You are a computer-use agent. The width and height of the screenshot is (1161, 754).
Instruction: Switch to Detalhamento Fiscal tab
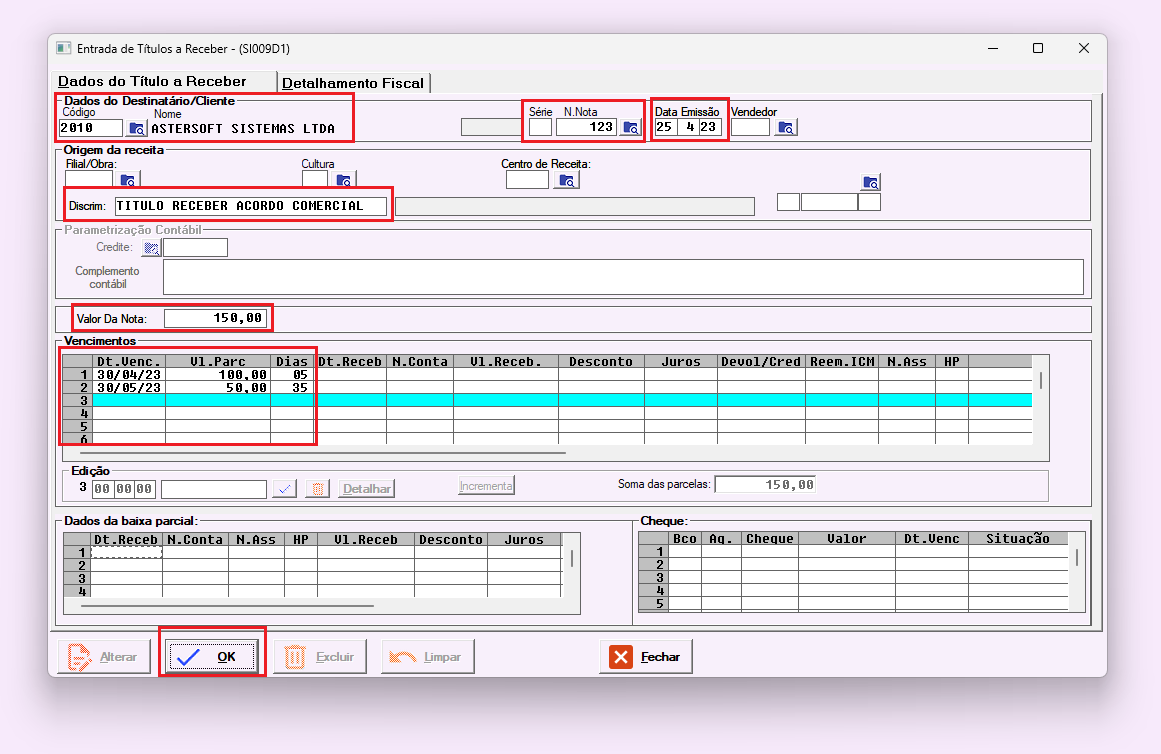(354, 83)
